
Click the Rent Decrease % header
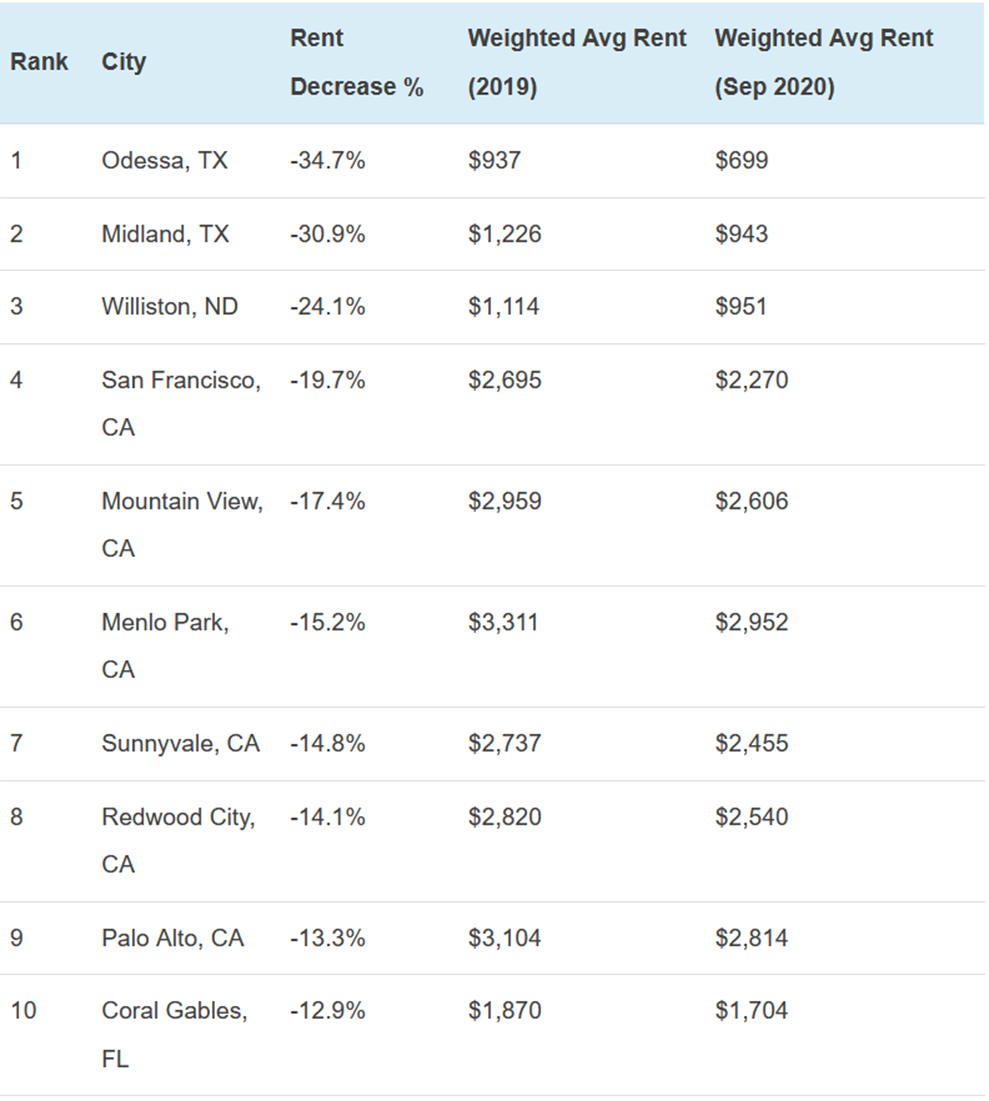356,63
